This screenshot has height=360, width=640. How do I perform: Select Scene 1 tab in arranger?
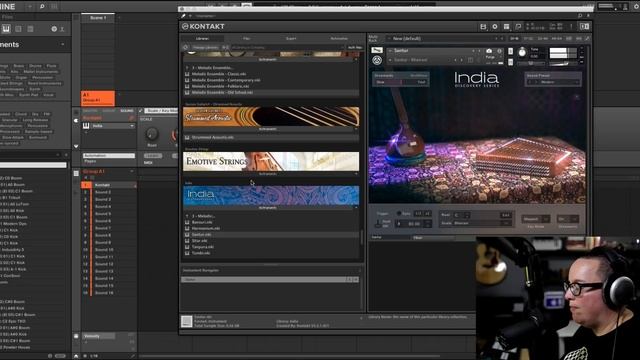pos(98,18)
